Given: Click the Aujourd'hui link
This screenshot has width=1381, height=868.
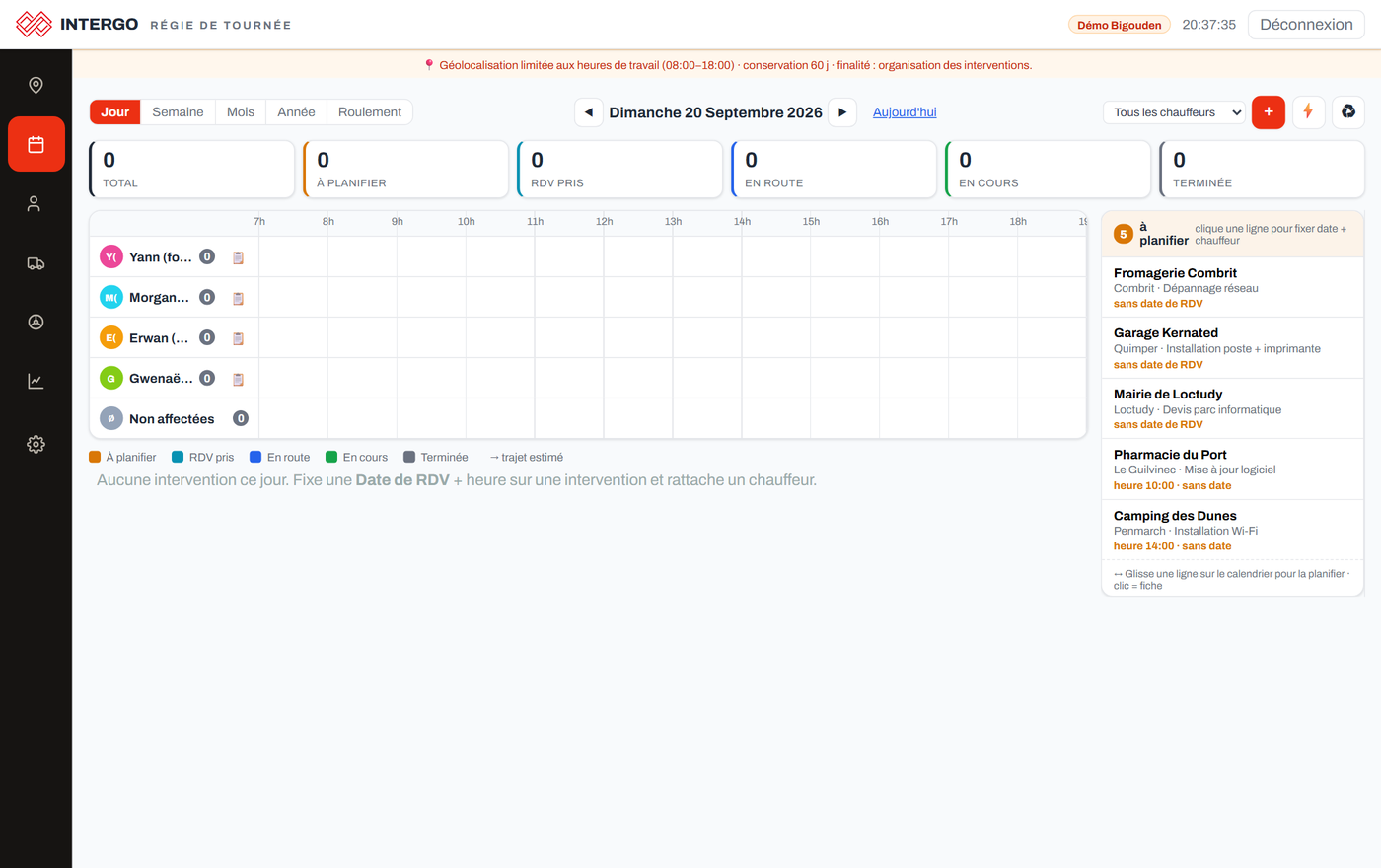Looking at the screenshot, I should click(x=905, y=112).
